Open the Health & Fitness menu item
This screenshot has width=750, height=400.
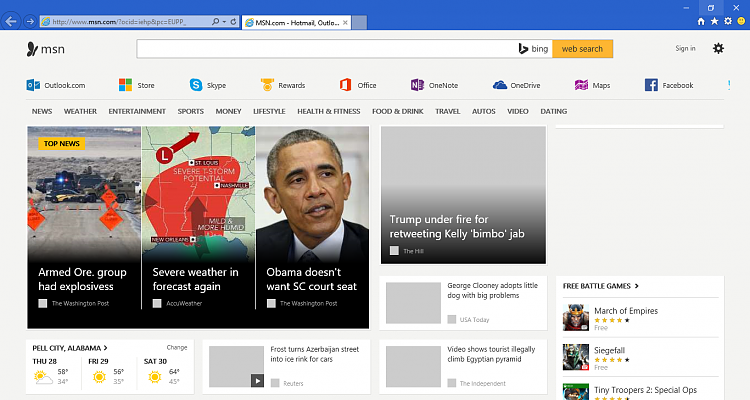point(329,111)
